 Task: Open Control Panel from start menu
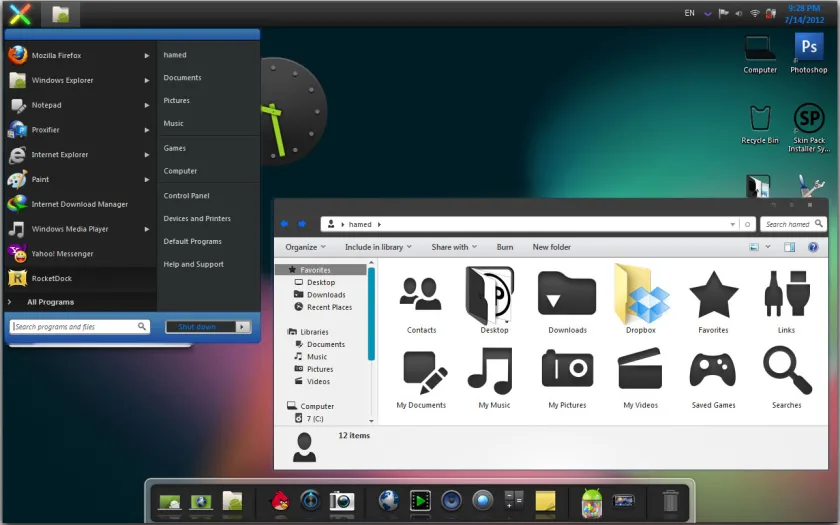(186, 196)
